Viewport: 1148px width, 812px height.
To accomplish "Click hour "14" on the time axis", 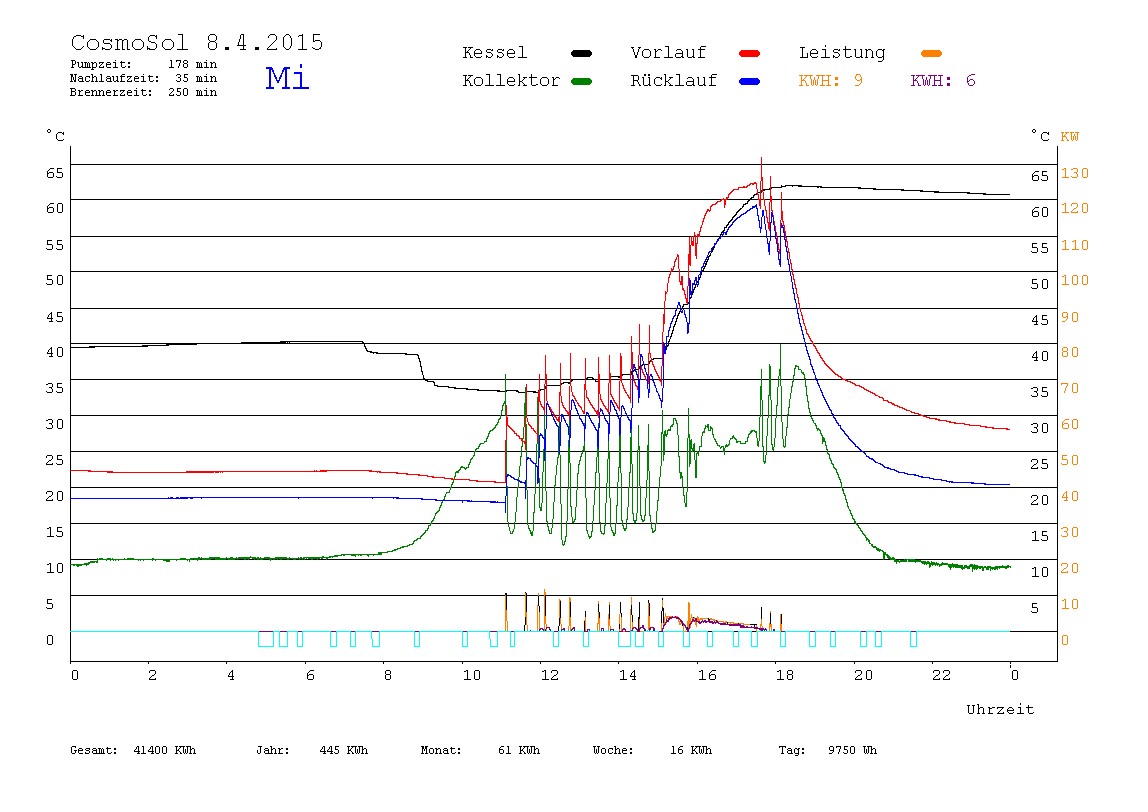I will pos(628,675).
